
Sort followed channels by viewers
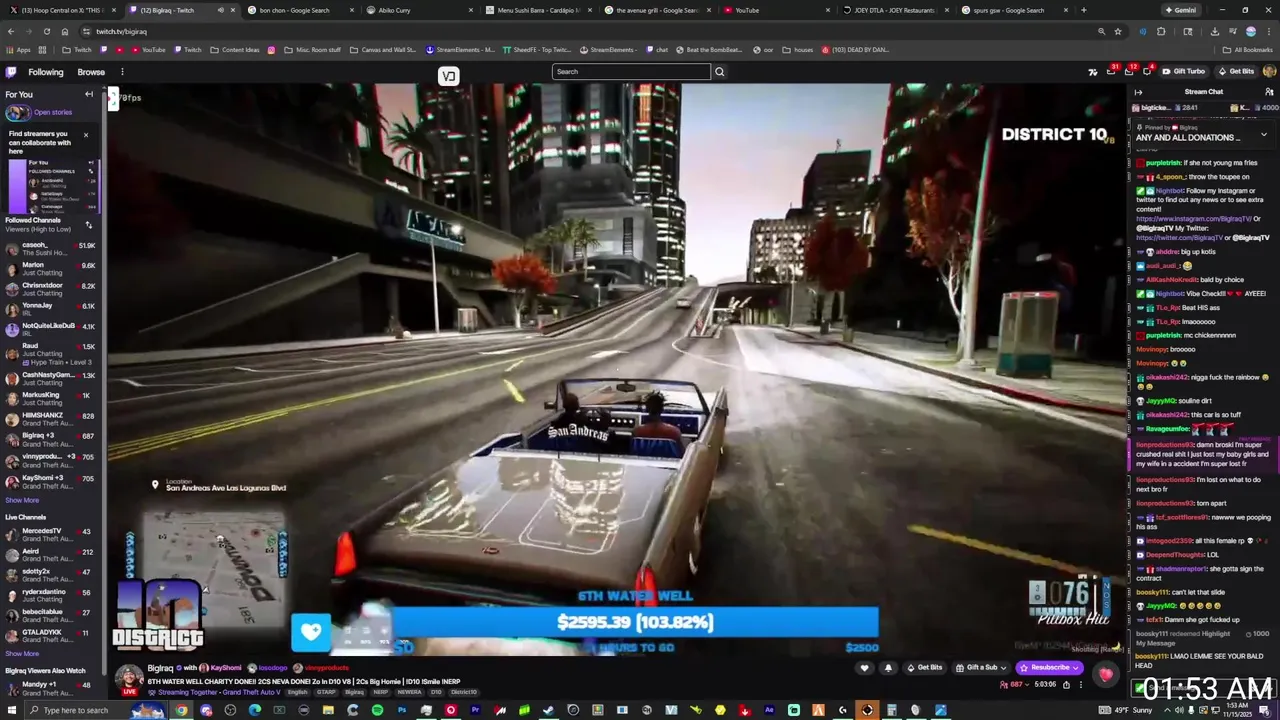(x=89, y=225)
